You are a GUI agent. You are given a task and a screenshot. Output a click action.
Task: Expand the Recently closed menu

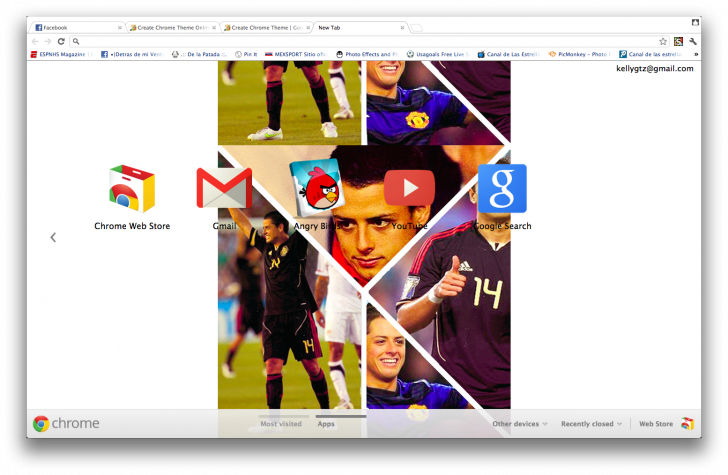(x=591, y=424)
